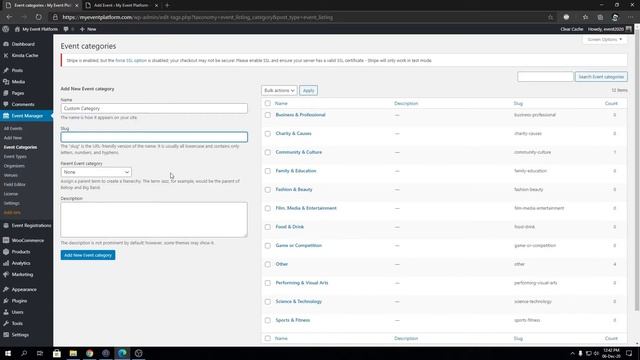Open the Film, Media & Entertainment category link
Screen dimensions: 640x360
[306, 208]
